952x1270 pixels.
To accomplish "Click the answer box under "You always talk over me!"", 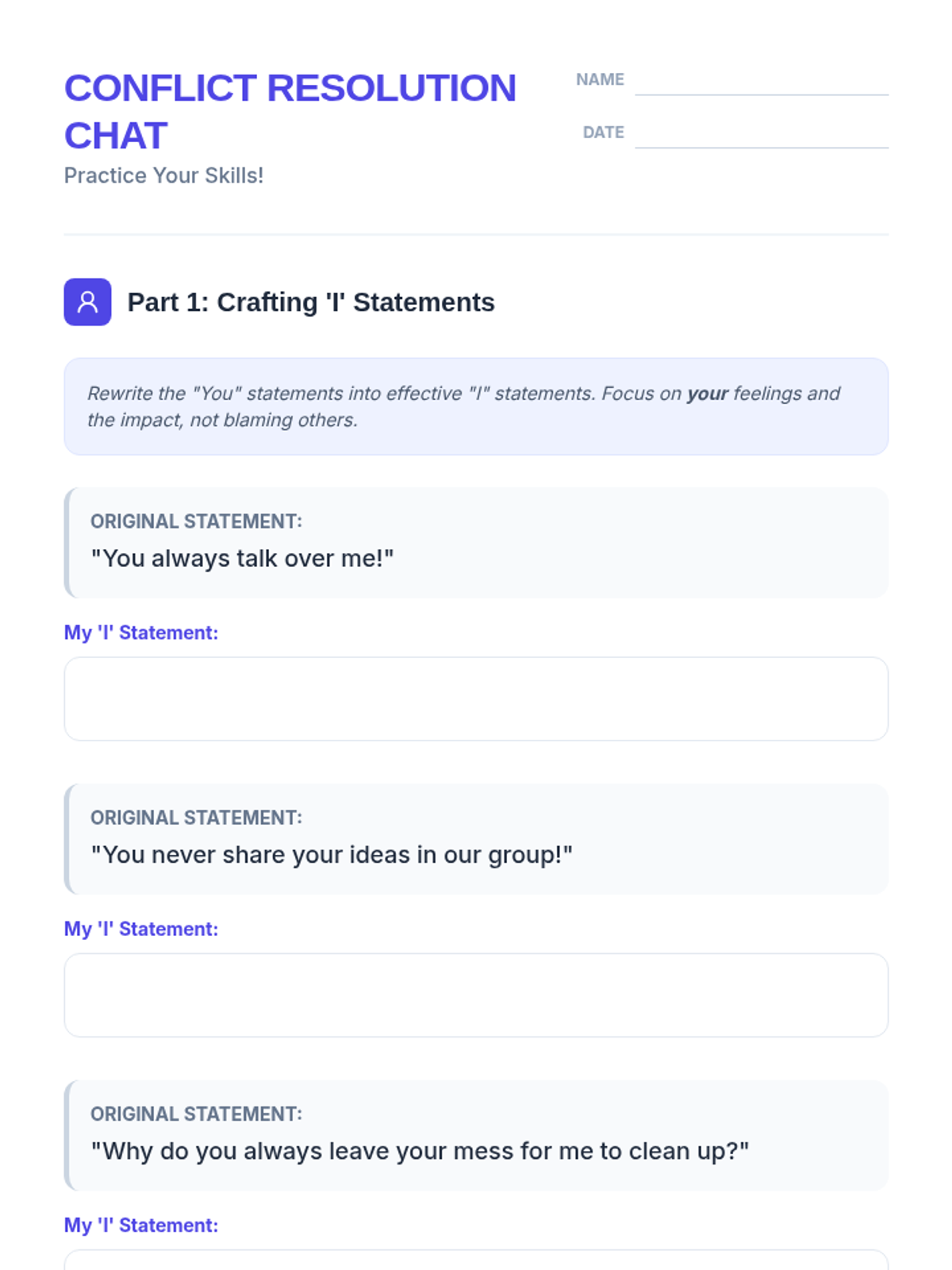I will [x=476, y=698].
